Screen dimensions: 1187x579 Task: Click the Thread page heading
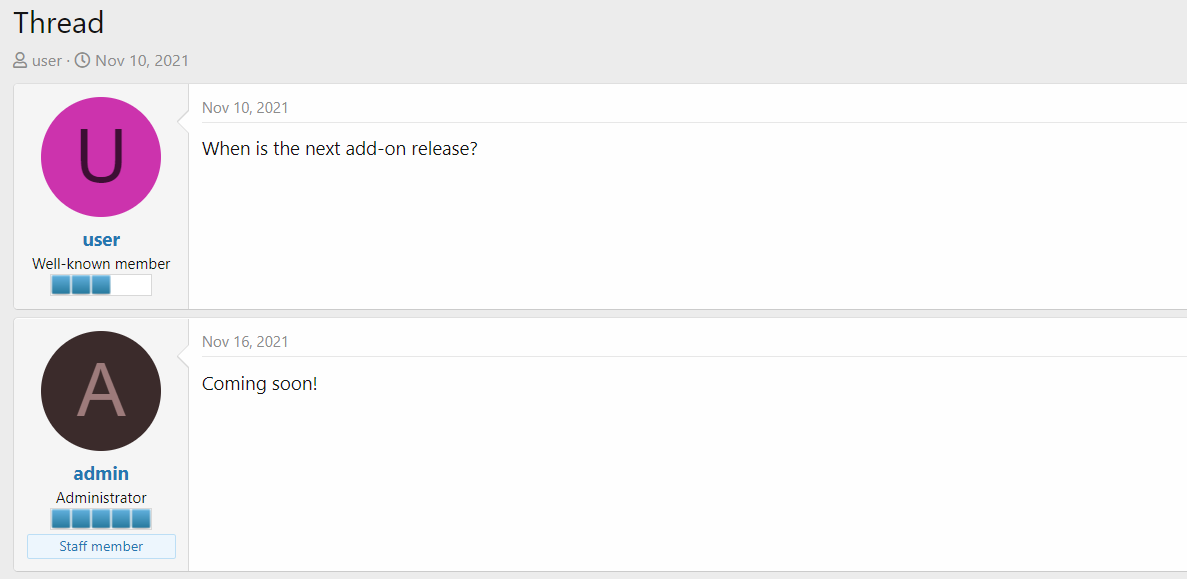59,23
